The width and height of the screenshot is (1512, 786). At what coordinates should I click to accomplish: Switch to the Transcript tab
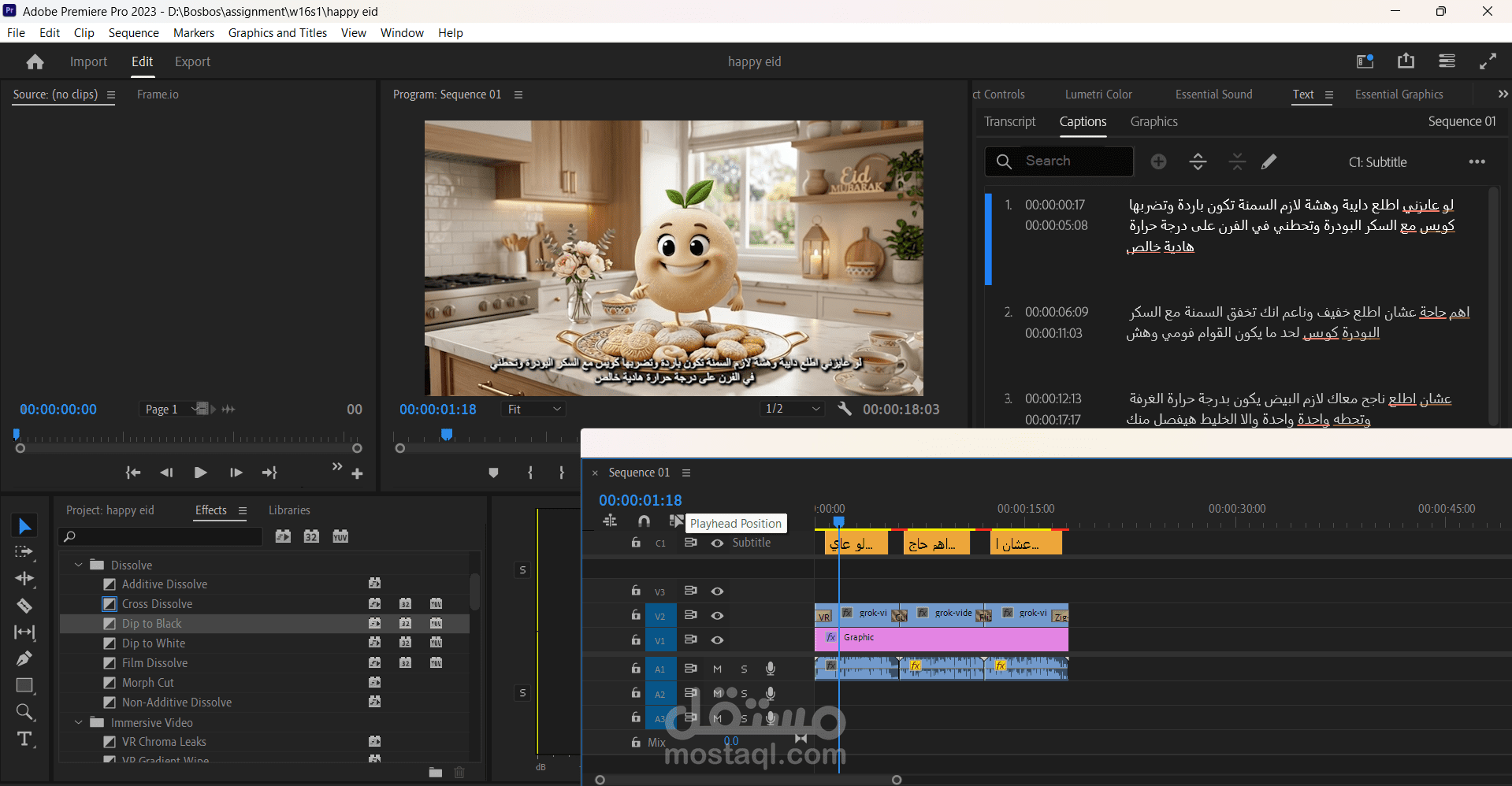click(1009, 121)
